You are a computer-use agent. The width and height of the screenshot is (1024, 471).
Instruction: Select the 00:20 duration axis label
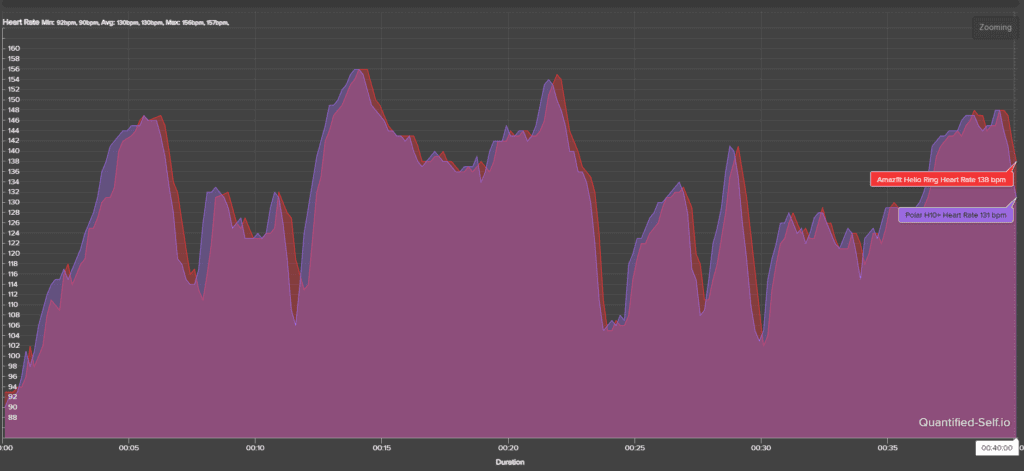point(508,449)
